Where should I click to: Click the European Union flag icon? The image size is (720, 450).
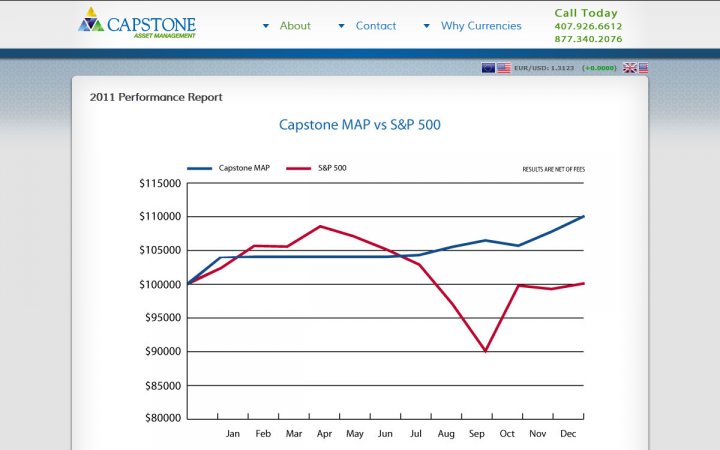coord(488,68)
